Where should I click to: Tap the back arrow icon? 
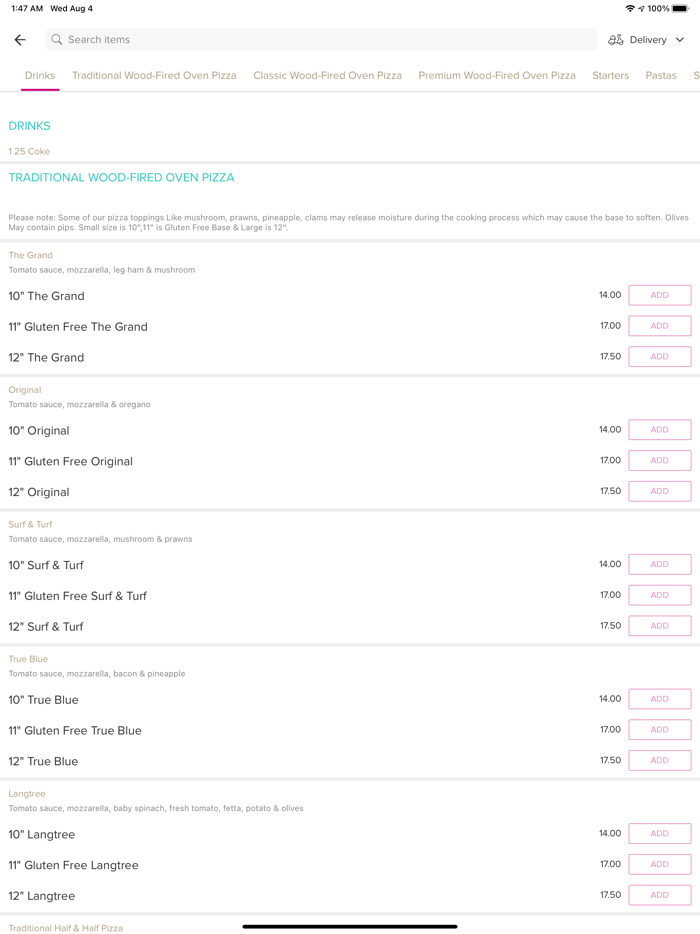point(20,40)
